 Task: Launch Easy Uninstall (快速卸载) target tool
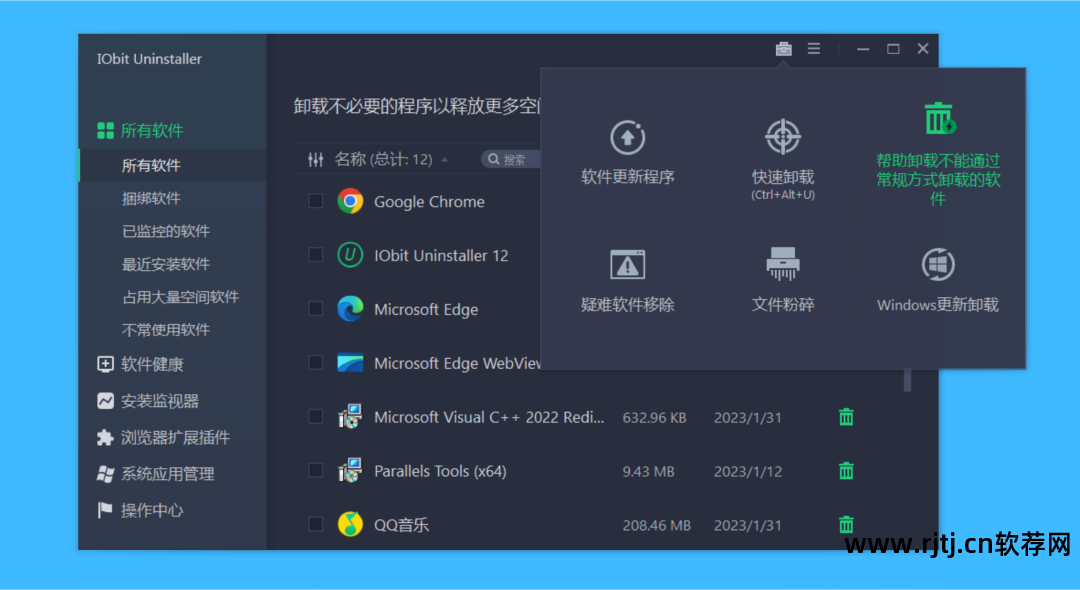pyautogui.click(x=783, y=159)
